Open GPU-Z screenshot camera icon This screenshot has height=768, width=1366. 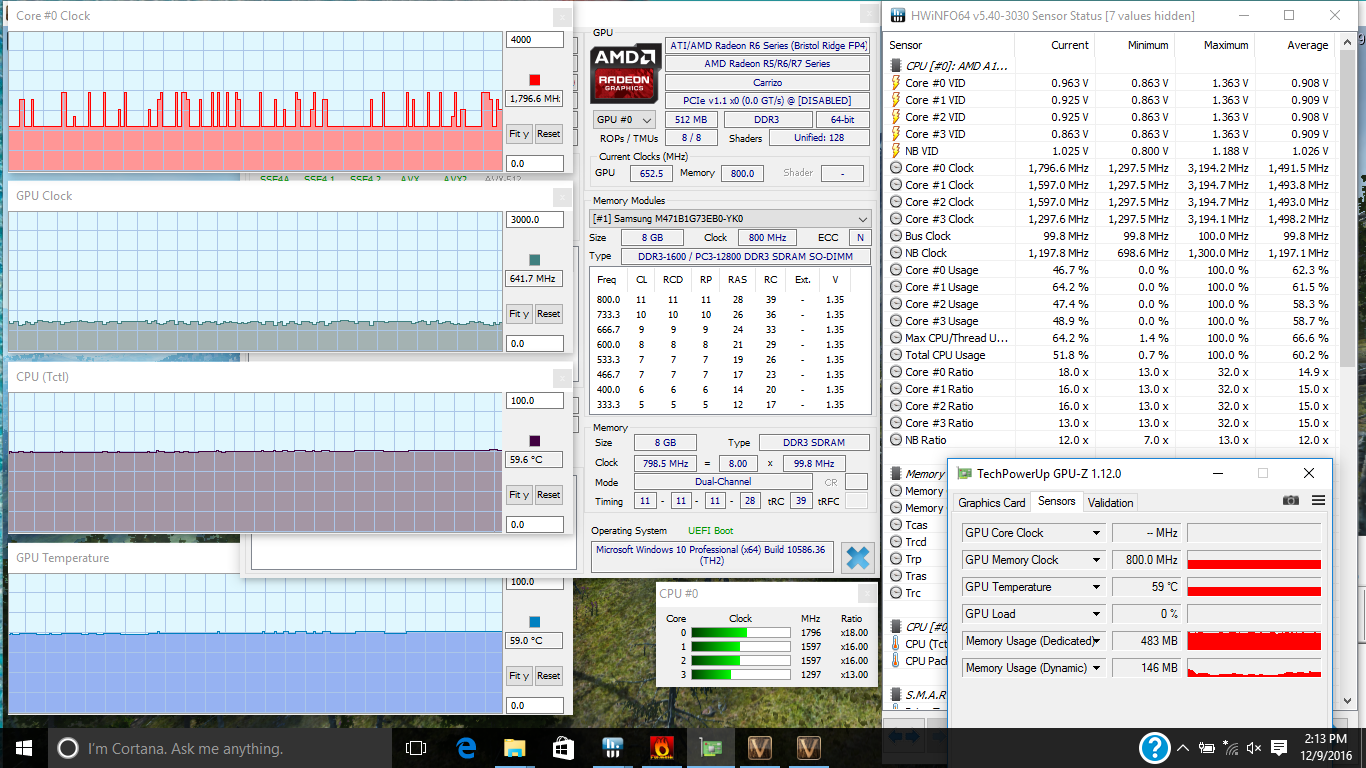[x=1291, y=501]
